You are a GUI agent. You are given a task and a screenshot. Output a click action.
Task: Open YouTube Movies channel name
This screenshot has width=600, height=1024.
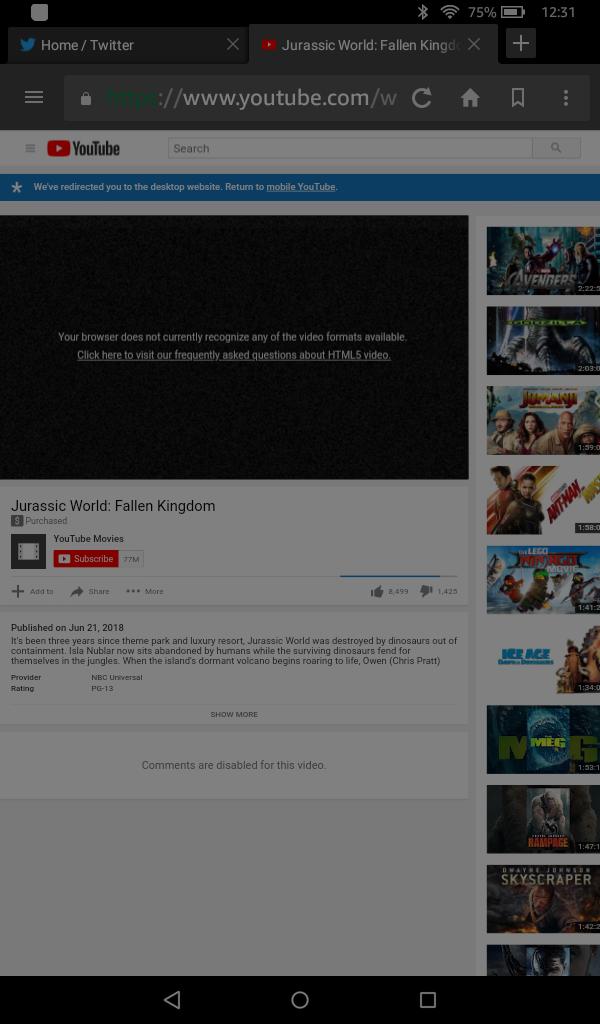coord(88,539)
